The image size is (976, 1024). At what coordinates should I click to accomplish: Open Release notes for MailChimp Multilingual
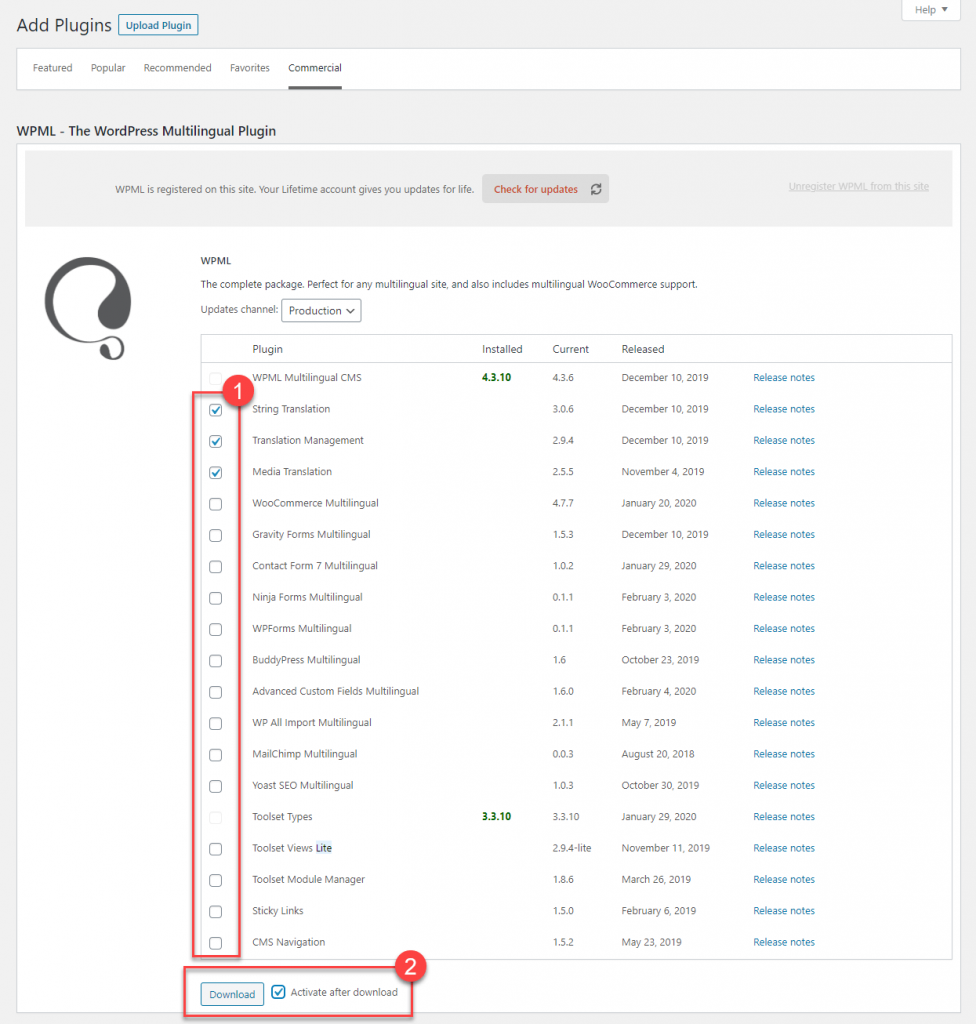click(784, 754)
